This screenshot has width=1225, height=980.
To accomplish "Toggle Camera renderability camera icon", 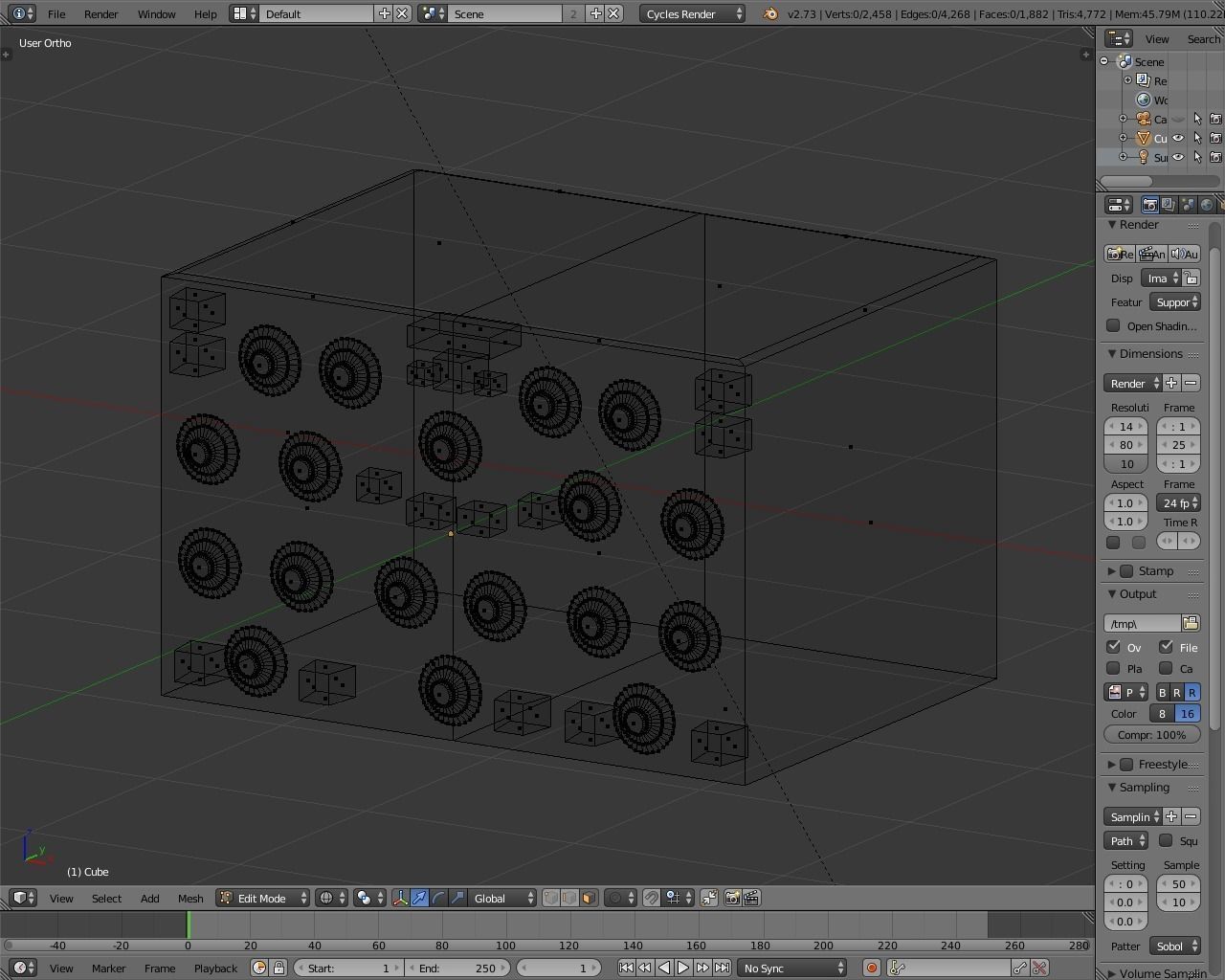I will pos(1215,119).
